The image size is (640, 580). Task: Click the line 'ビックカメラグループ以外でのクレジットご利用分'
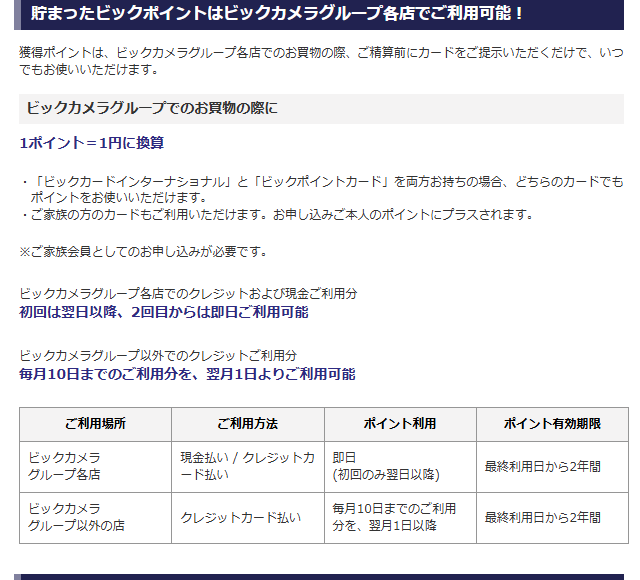(x=158, y=356)
